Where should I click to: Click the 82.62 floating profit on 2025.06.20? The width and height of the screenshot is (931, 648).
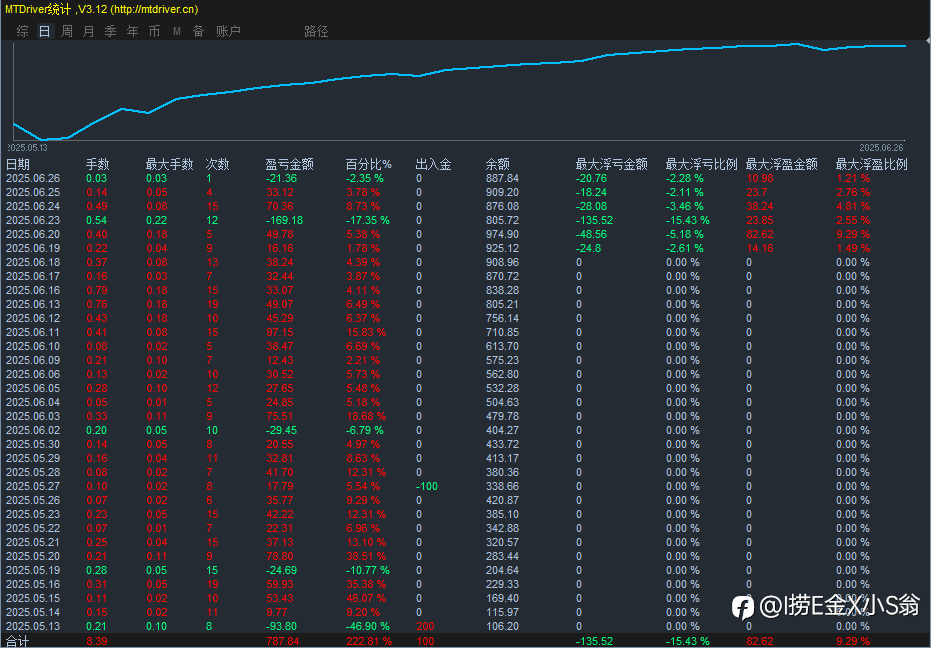tap(760, 234)
